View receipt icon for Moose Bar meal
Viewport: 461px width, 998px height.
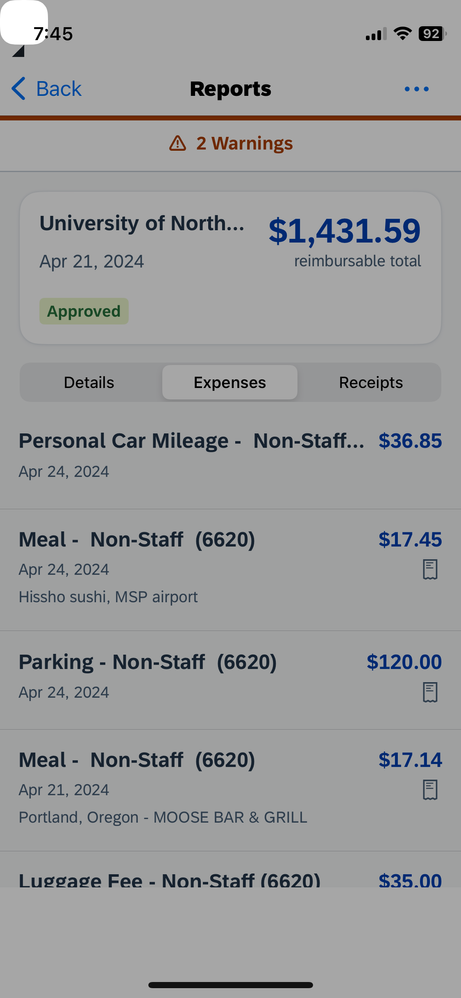tap(430, 789)
